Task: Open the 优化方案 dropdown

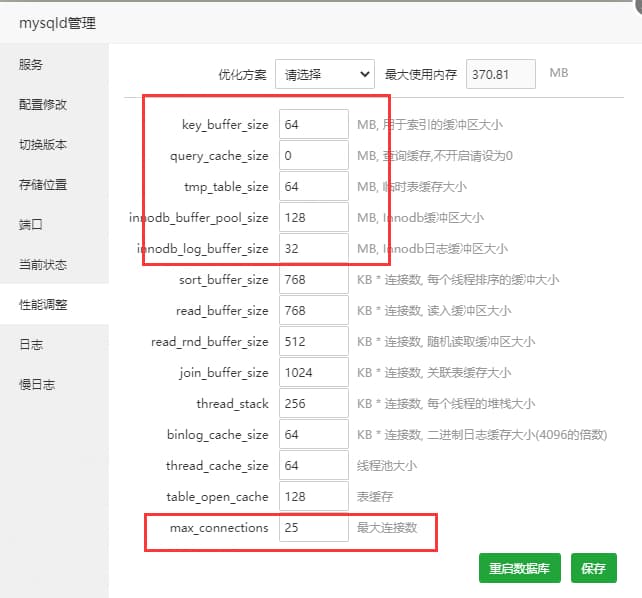Action: click(324, 74)
